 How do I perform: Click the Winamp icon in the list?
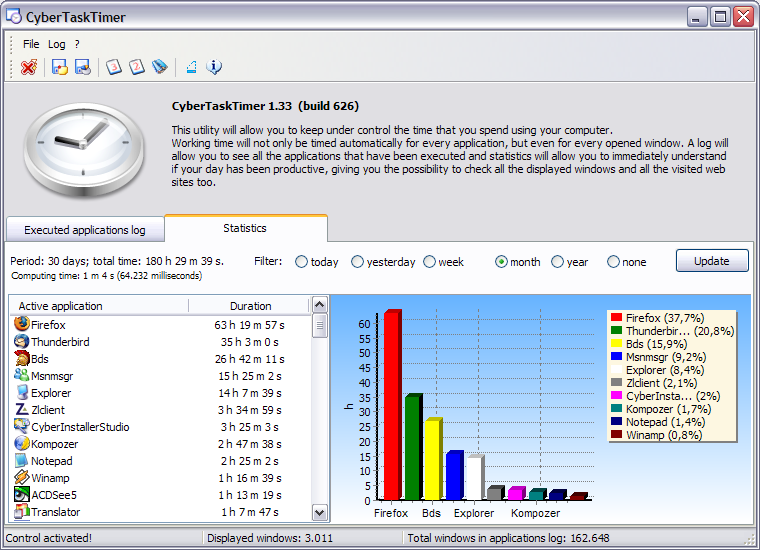[22, 477]
